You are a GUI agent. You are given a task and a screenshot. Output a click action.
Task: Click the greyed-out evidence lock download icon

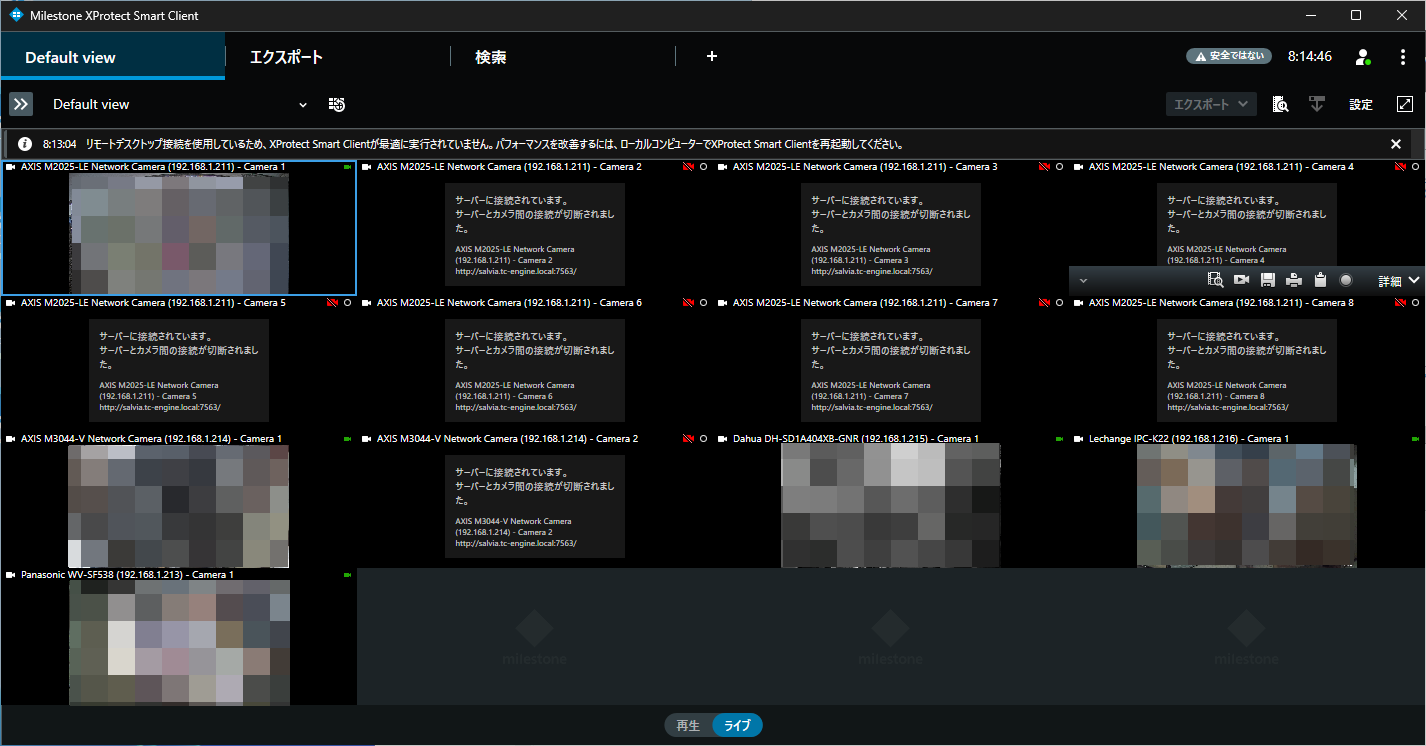pos(1317,104)
